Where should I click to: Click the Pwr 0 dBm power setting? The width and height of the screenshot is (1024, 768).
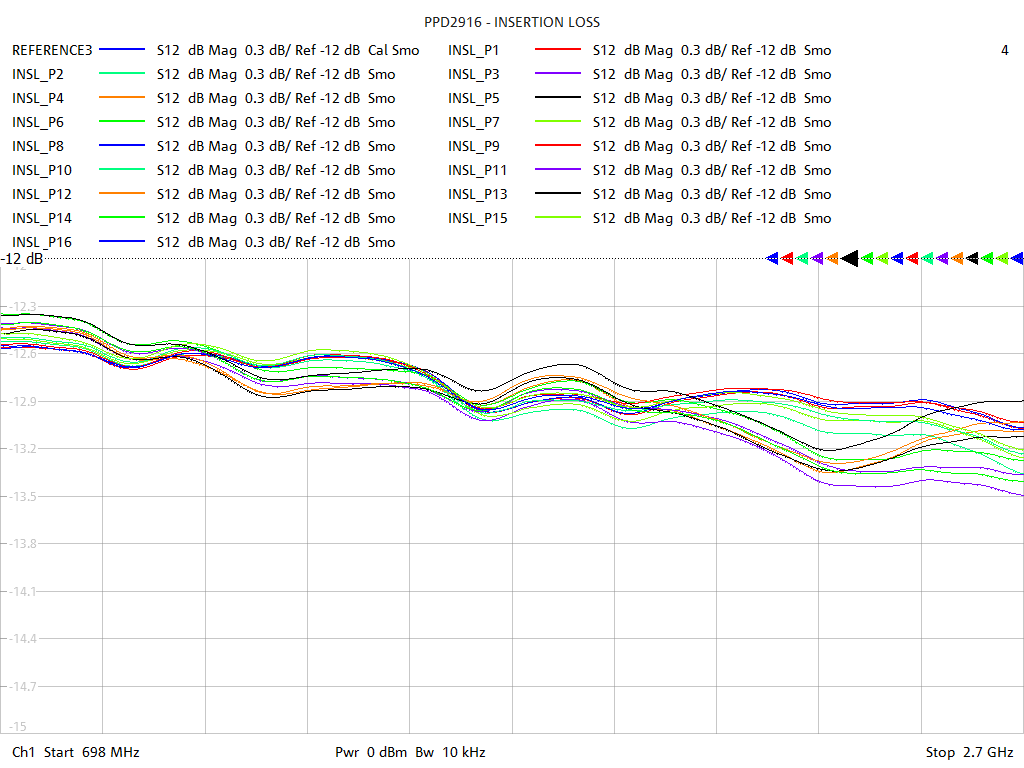pos(371,752)
